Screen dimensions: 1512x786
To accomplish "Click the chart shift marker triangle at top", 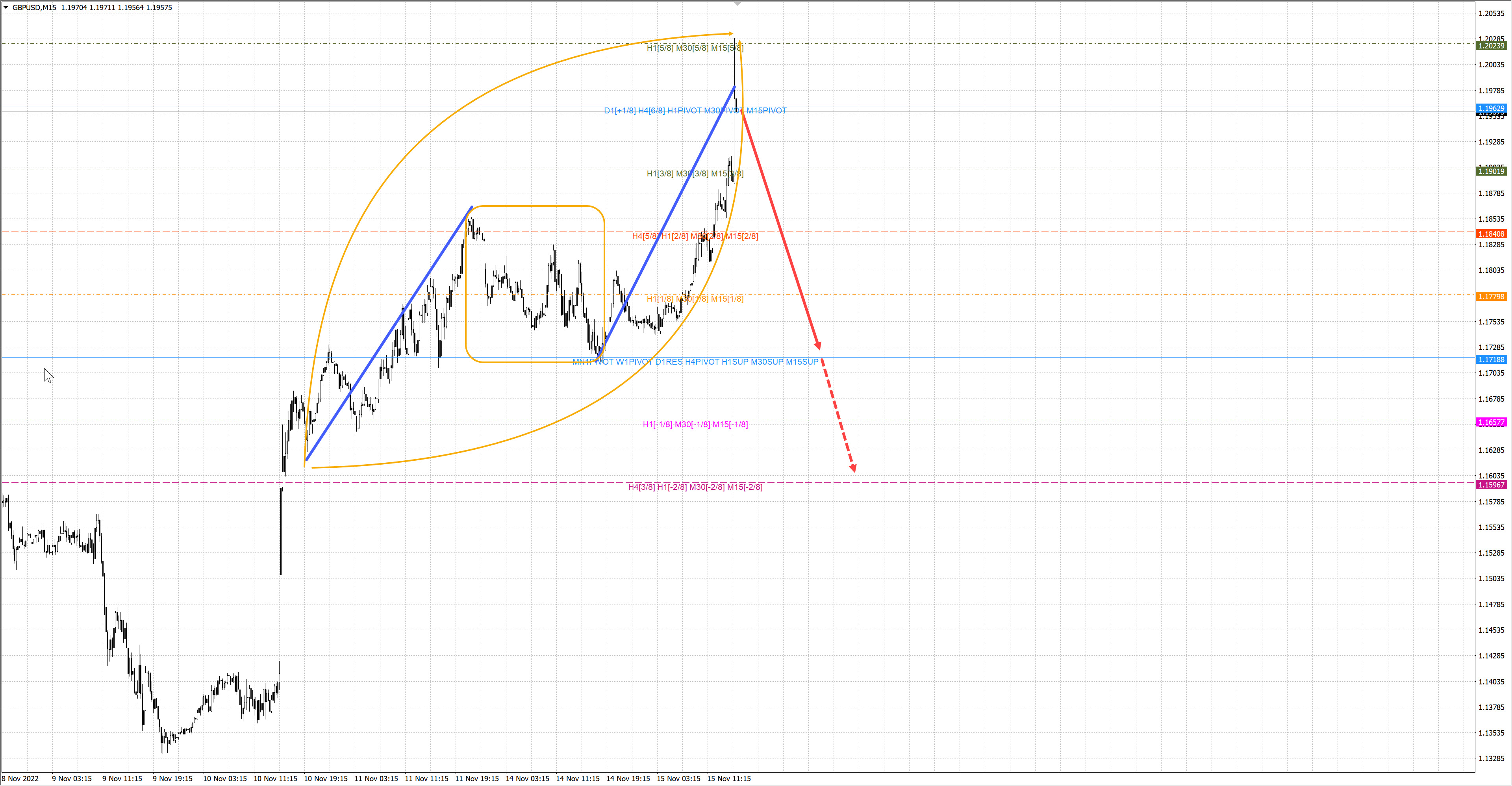I will [738, 4].
